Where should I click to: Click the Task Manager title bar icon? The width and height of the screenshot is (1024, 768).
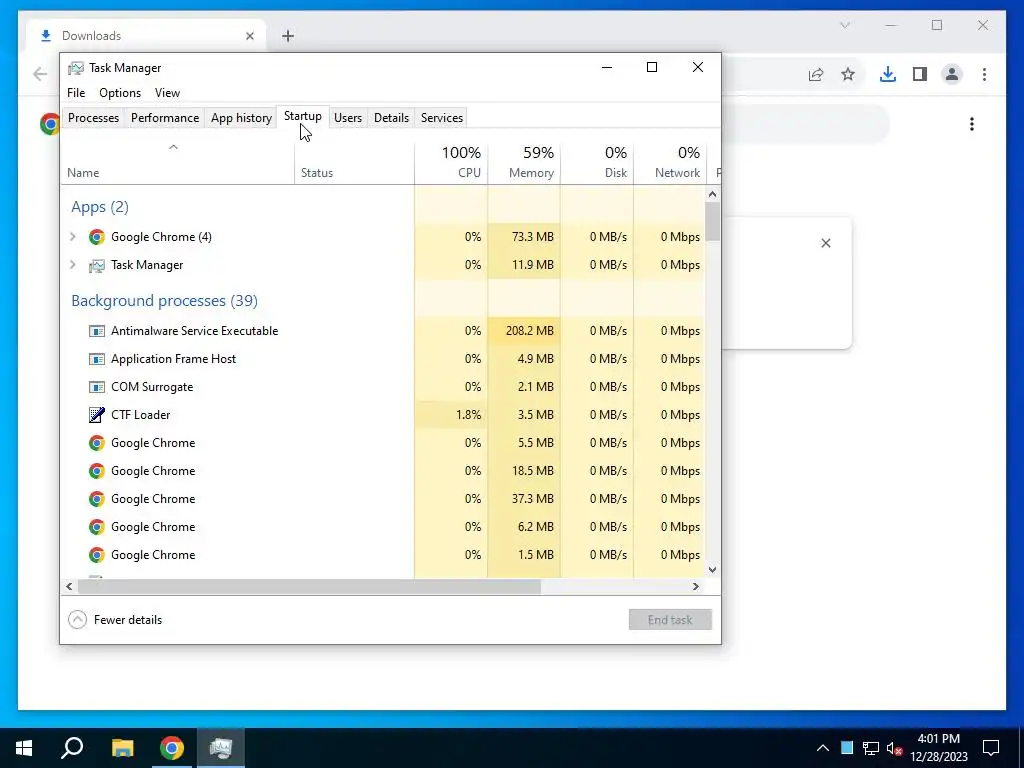pyautogui.click(x=76, y=68)
